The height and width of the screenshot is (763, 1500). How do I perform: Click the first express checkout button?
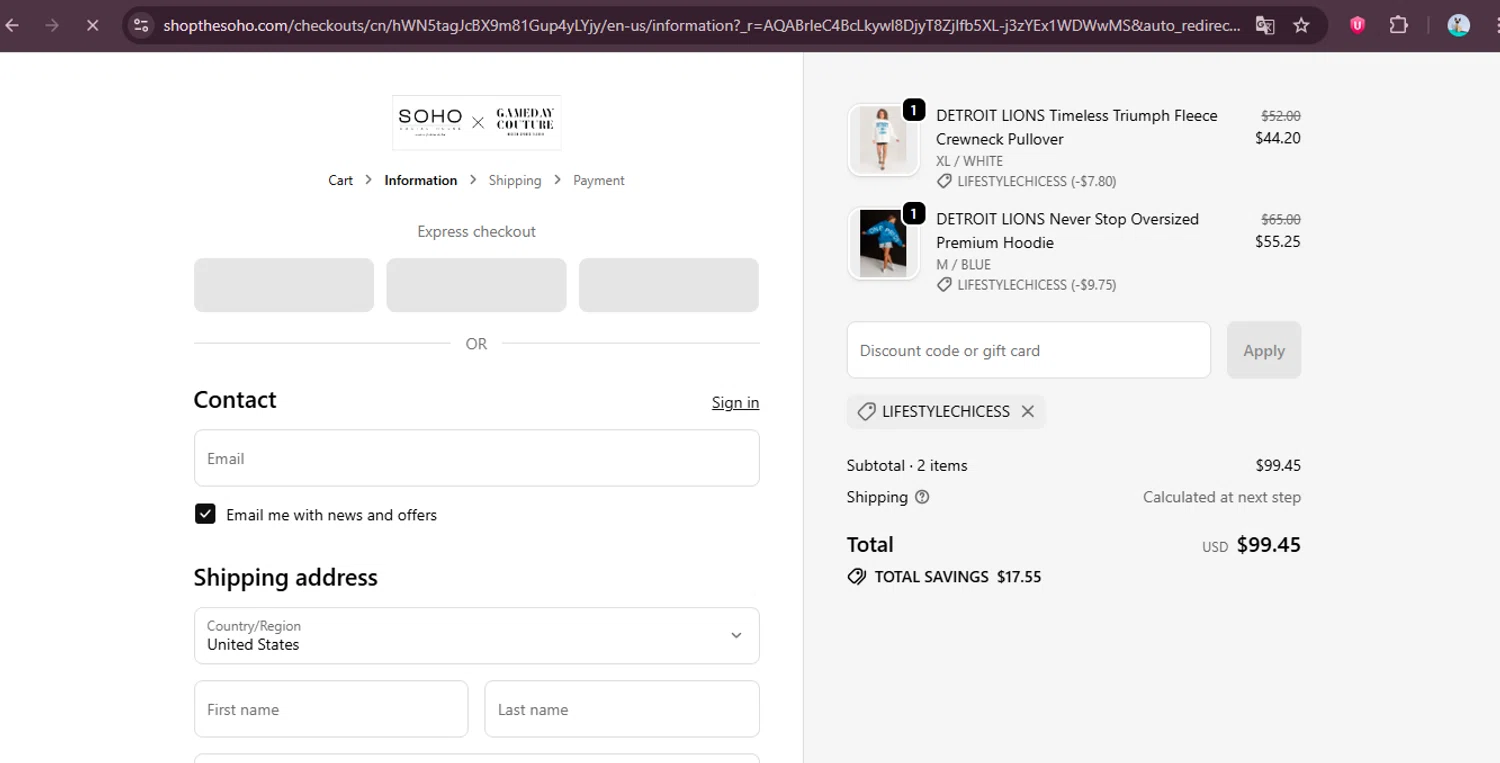point(284,285)
